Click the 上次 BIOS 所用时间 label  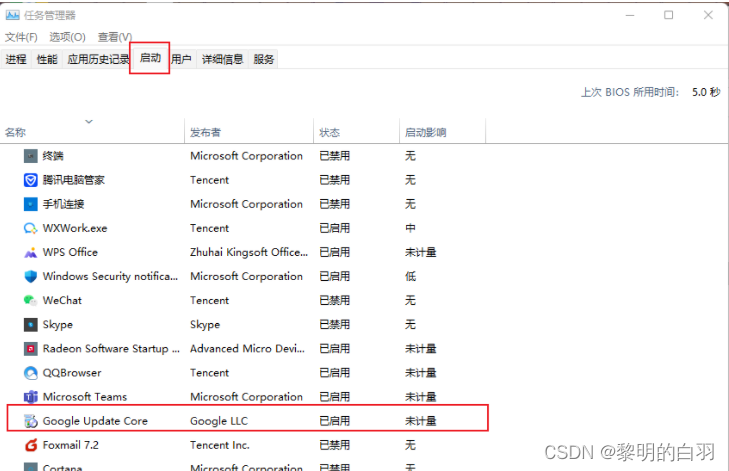[x=630, y=92]
